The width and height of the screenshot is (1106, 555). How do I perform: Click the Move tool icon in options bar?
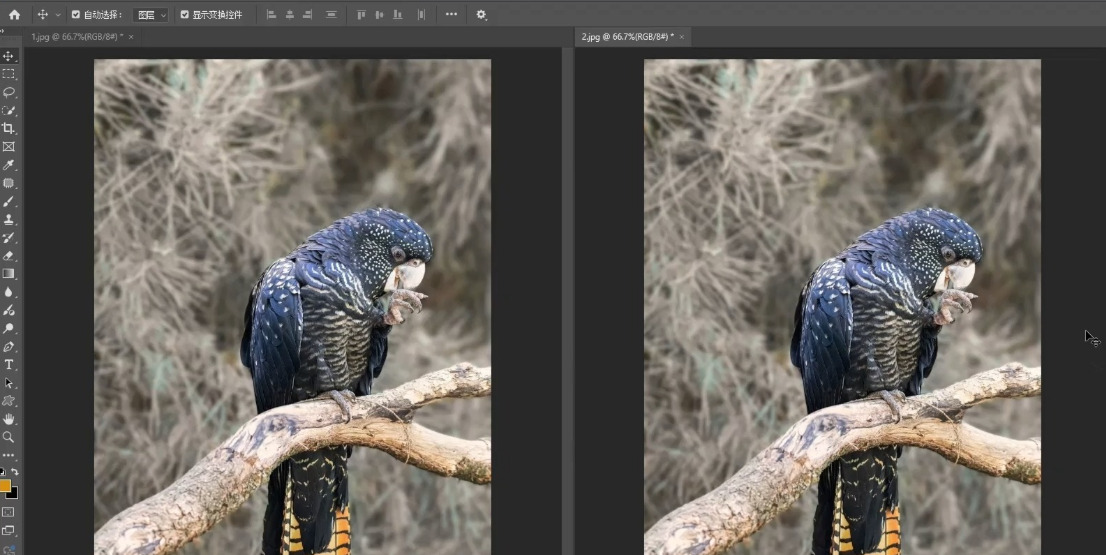(x=42, y=14)
